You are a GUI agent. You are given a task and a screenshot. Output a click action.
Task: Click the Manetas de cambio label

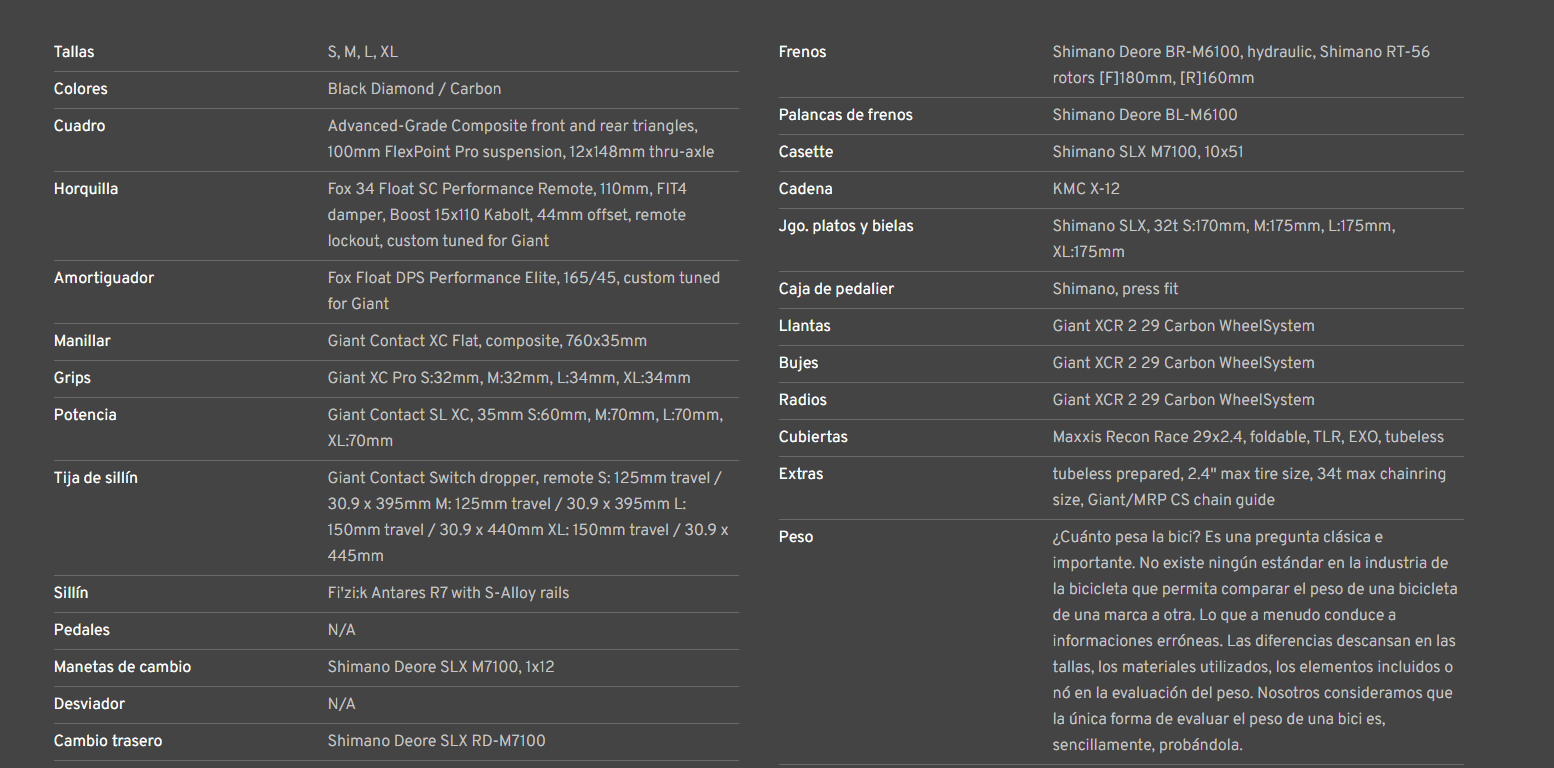point(122,667)
